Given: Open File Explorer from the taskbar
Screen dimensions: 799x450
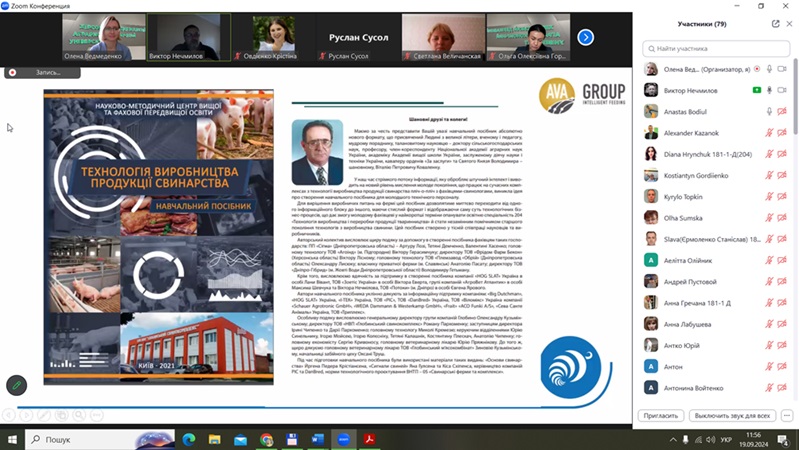Looking at the screenshot, I should [215, 439].
